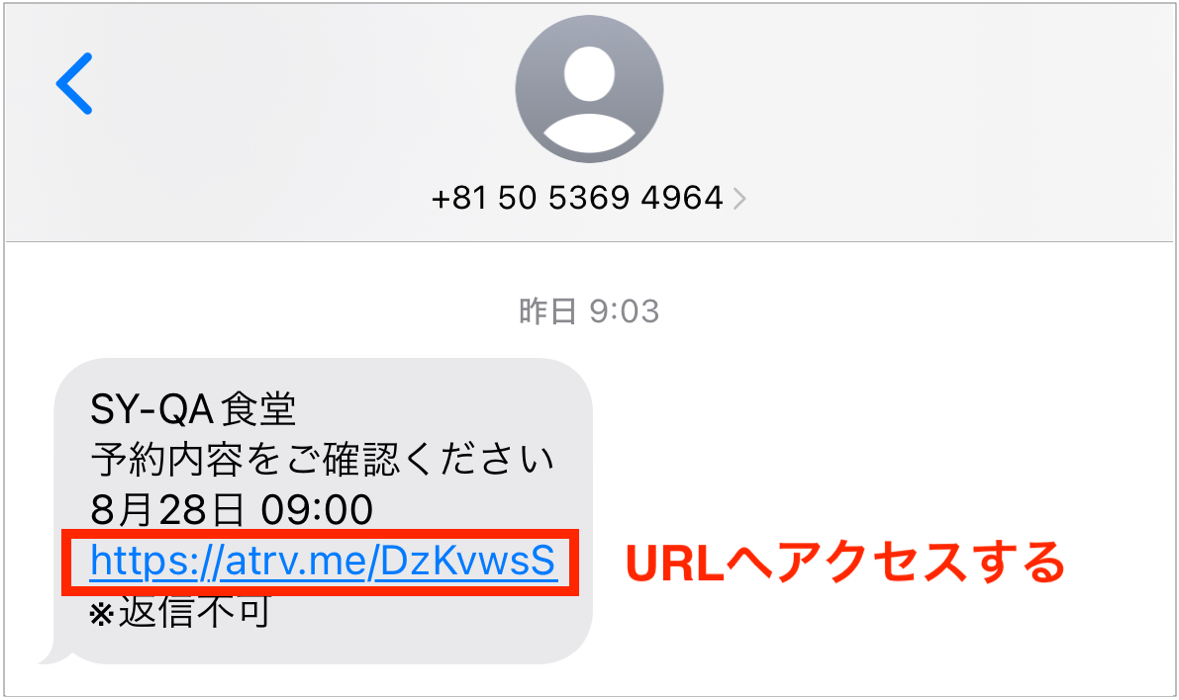Open the https://atrv.me/DzKvwsS link
The width and height of the screenshot is (1179, 700).
[323, 560]
